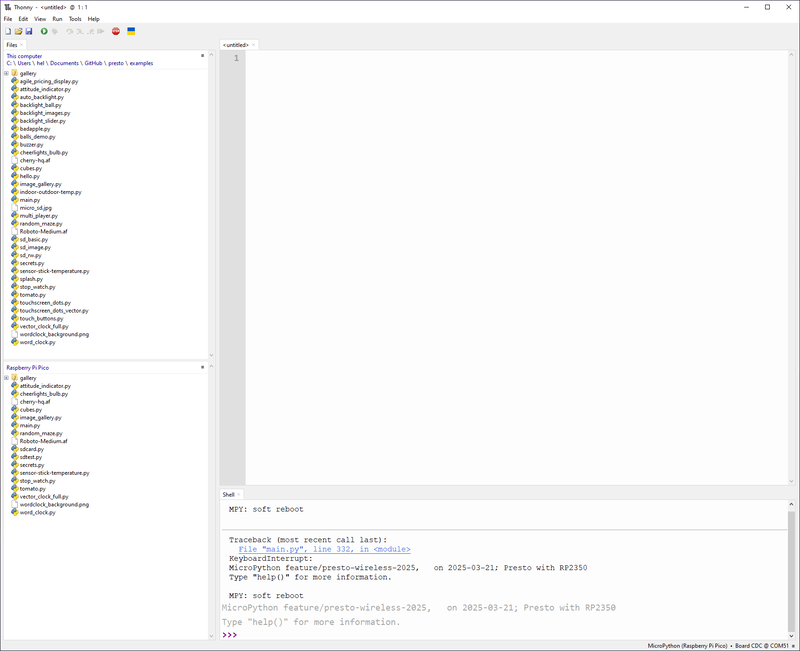Click the Save file disk icon
Image resolution: width=800 pixels, height=651 pixels.
[29, 31]
